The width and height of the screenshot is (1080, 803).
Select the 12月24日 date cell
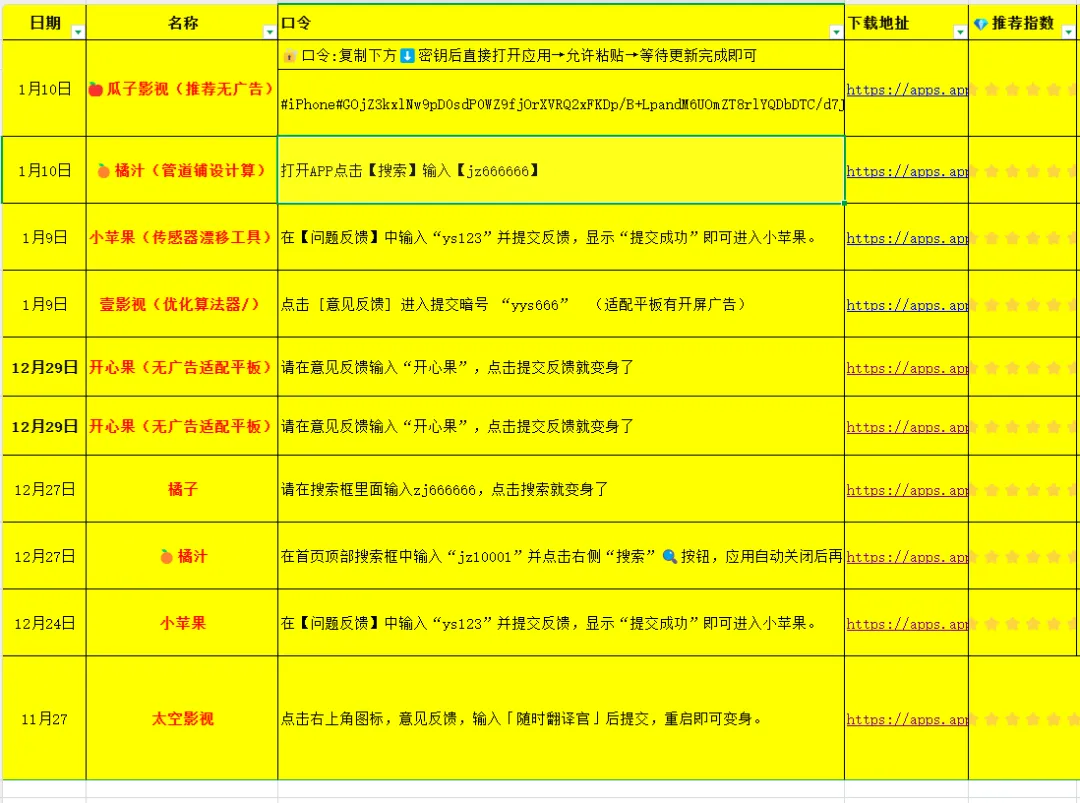pyautogui.click(x=44, y=623)
